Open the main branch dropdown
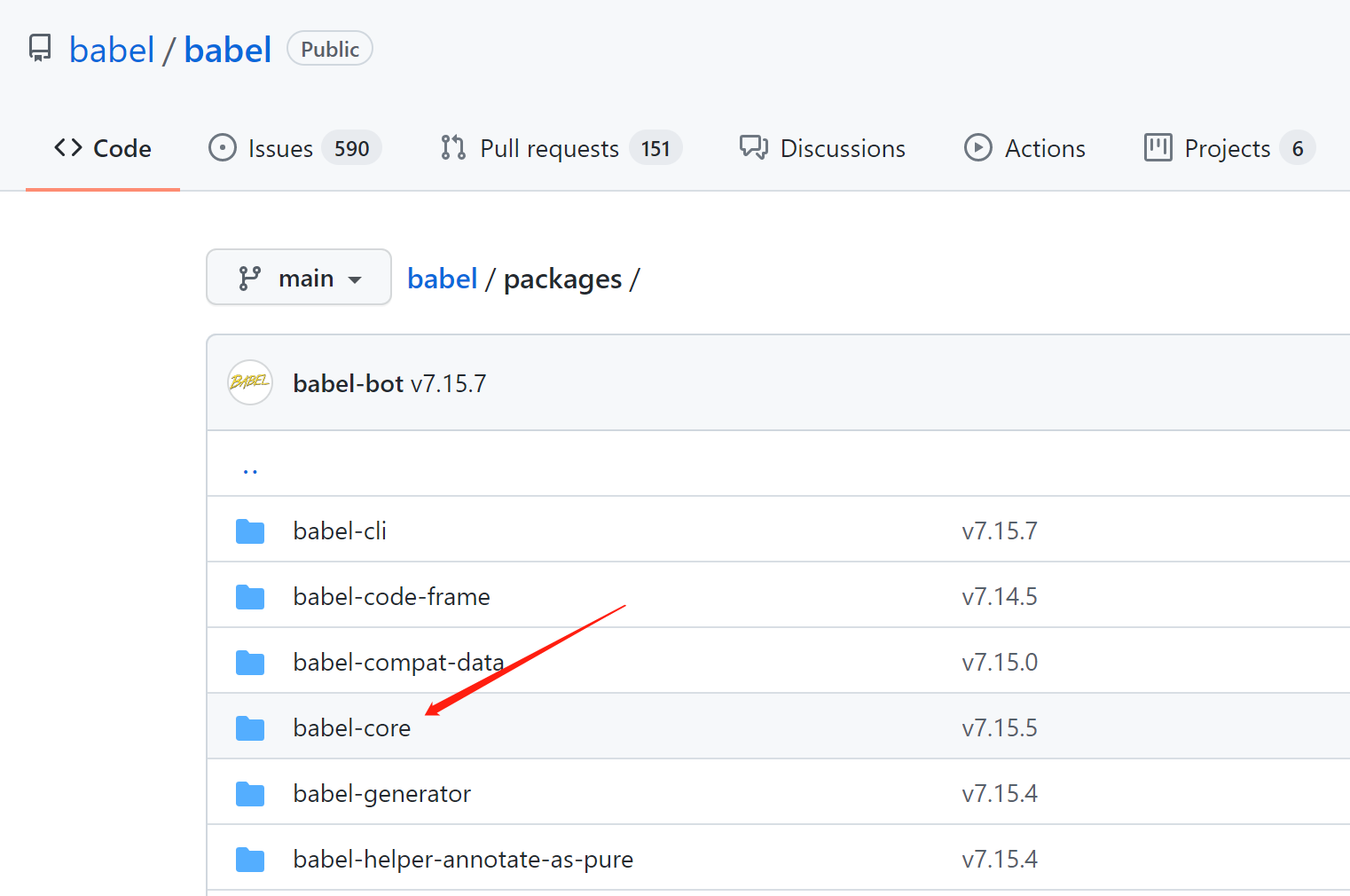 (299, 278)
